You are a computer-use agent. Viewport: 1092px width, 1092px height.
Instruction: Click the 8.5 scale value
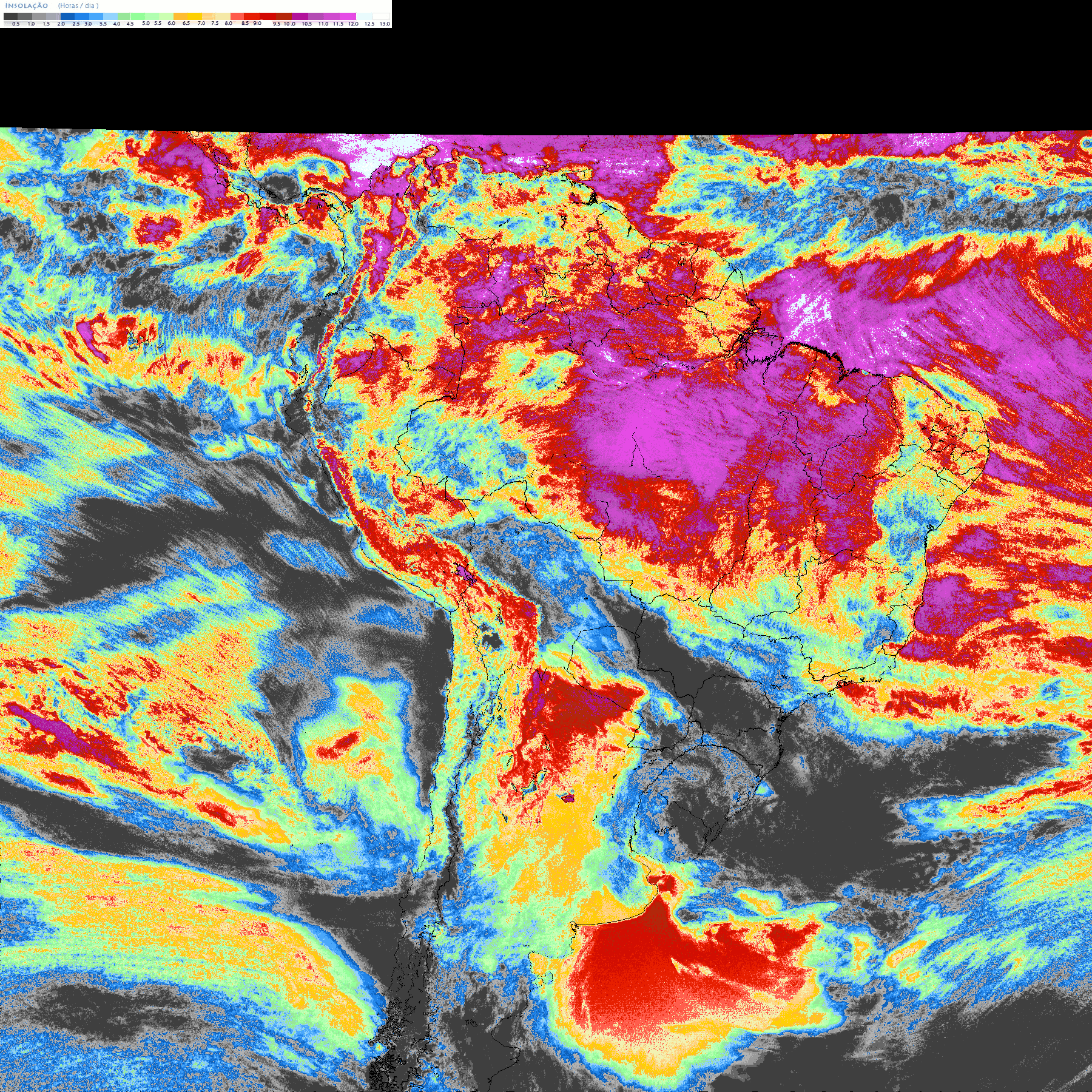pos(245,23)
